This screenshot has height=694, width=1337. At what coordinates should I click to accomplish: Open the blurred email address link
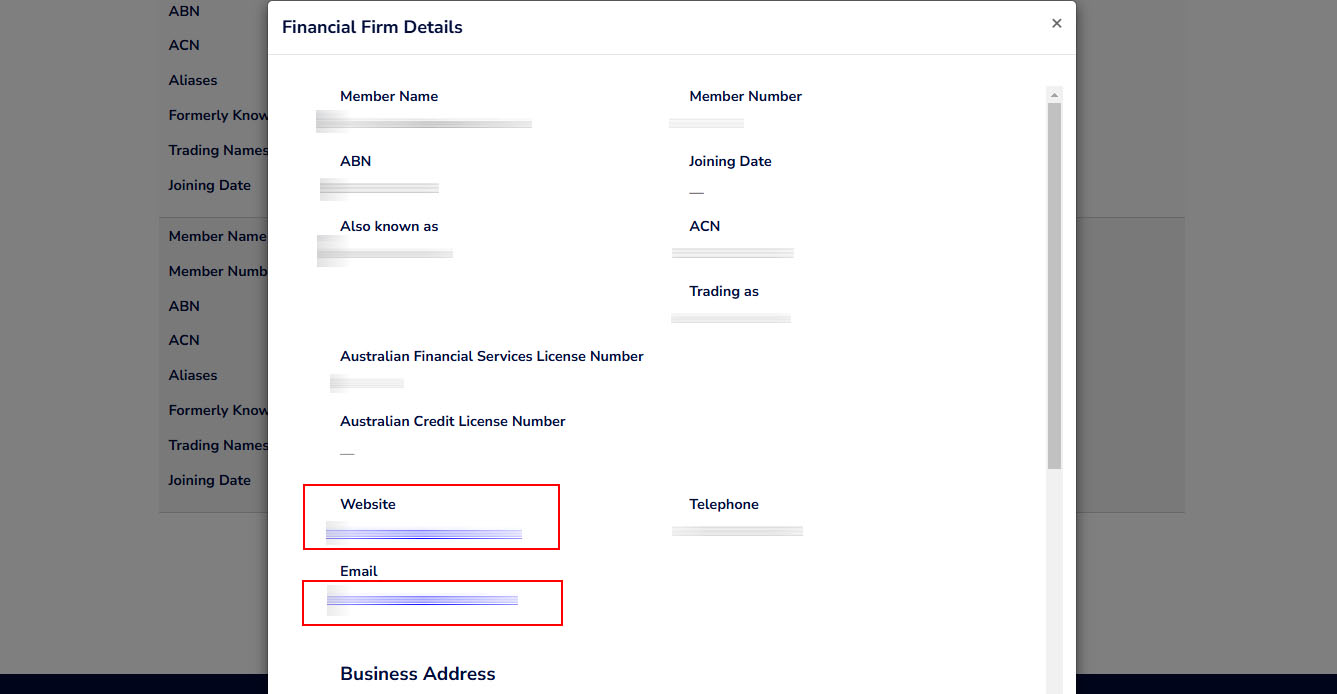tap(422, 600)
